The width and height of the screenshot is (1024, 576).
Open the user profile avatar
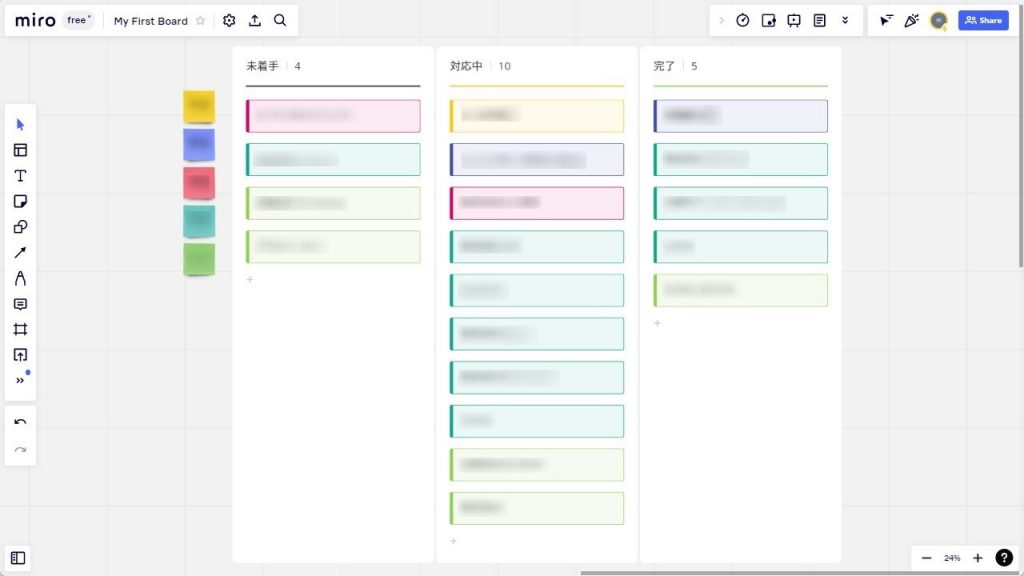939,20
